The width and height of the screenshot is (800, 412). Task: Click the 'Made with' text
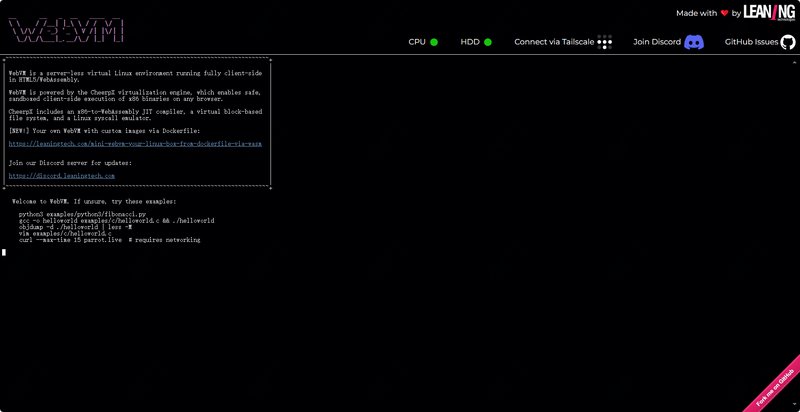(696, 14)
